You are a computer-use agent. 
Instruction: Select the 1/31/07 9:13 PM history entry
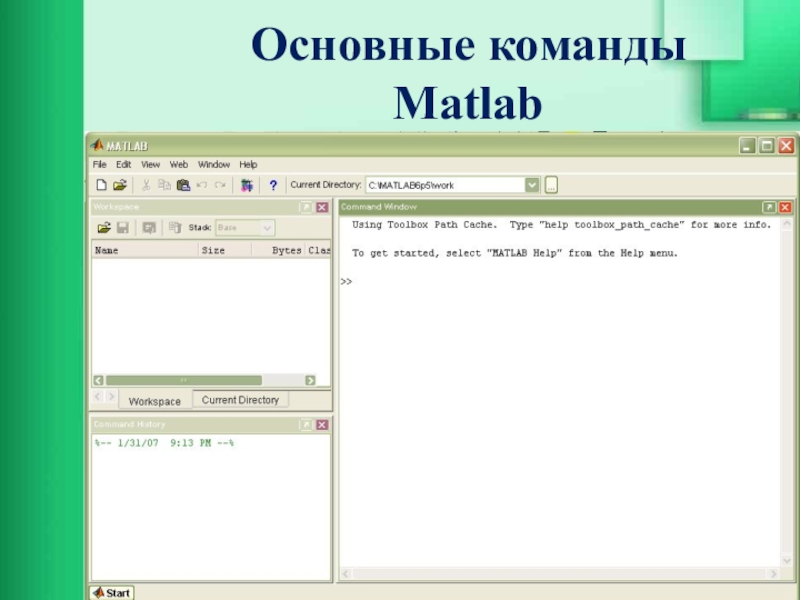pyautogui.click(x=164, y=443)
